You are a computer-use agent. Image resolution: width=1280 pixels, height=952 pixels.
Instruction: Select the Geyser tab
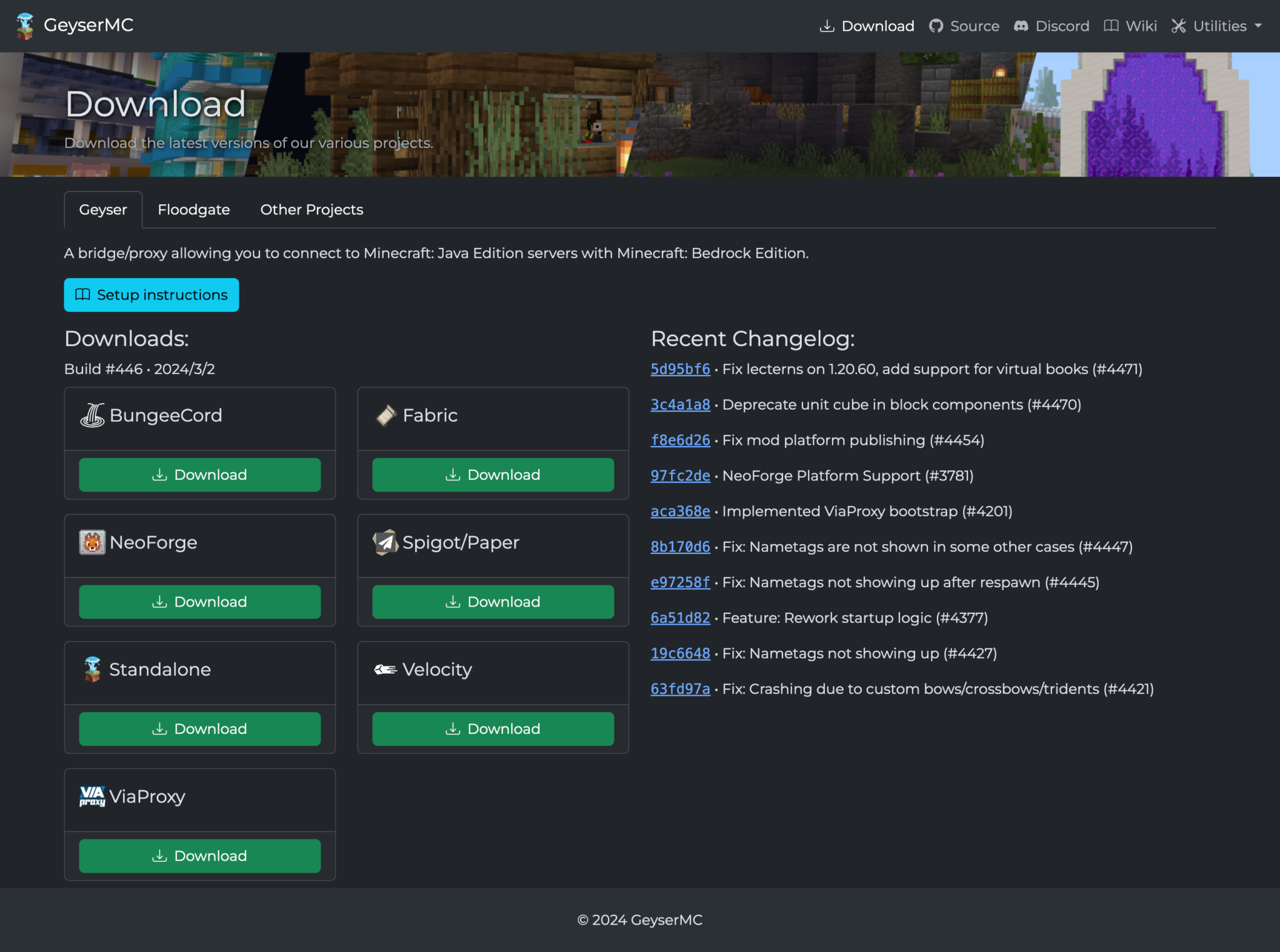pos(102,209)
